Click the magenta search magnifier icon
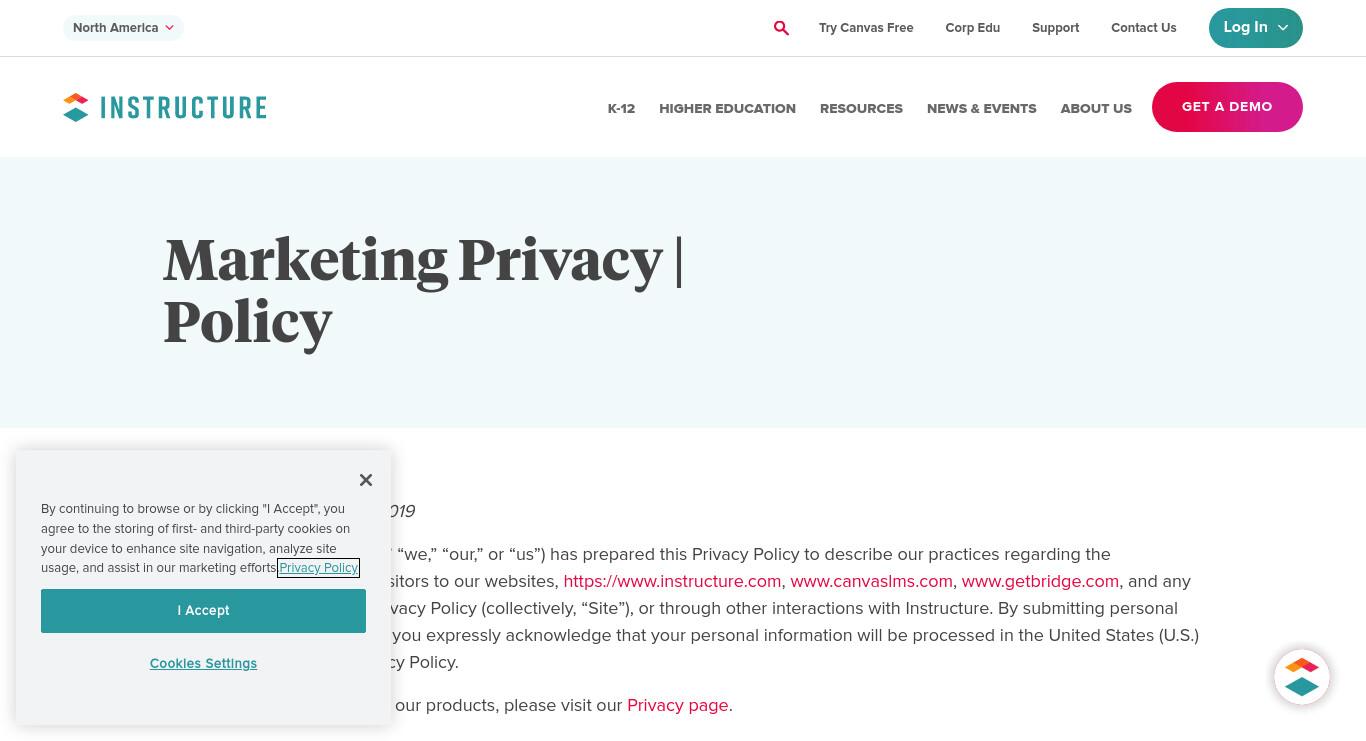The image size is (1366, 741). point(781,28)
